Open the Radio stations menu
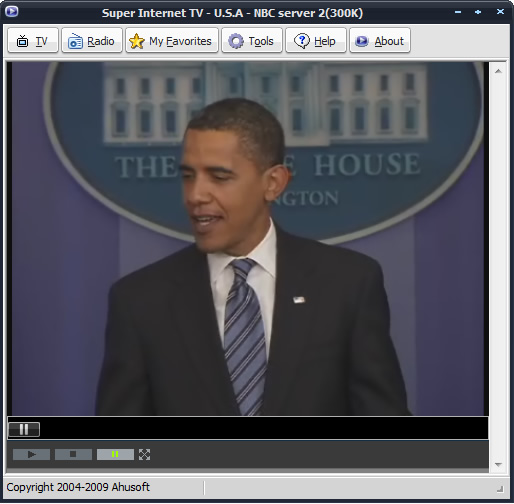 click(92, 41)
